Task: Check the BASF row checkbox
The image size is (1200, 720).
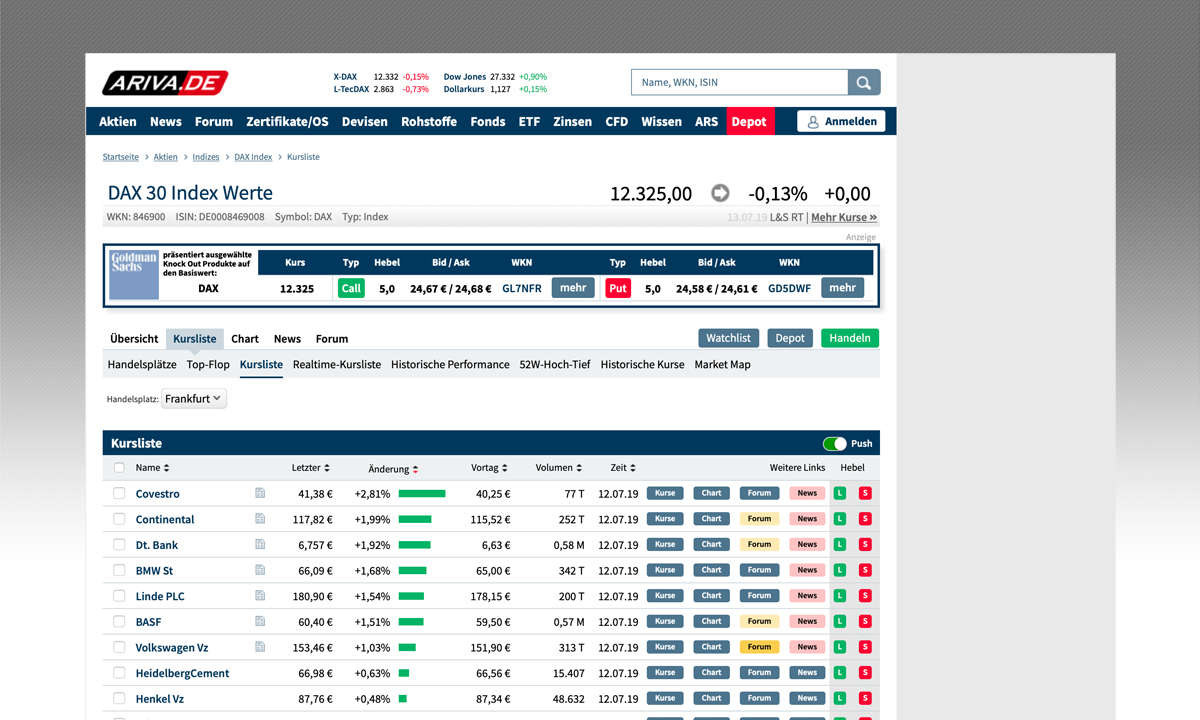Action: tap(119, 622)
